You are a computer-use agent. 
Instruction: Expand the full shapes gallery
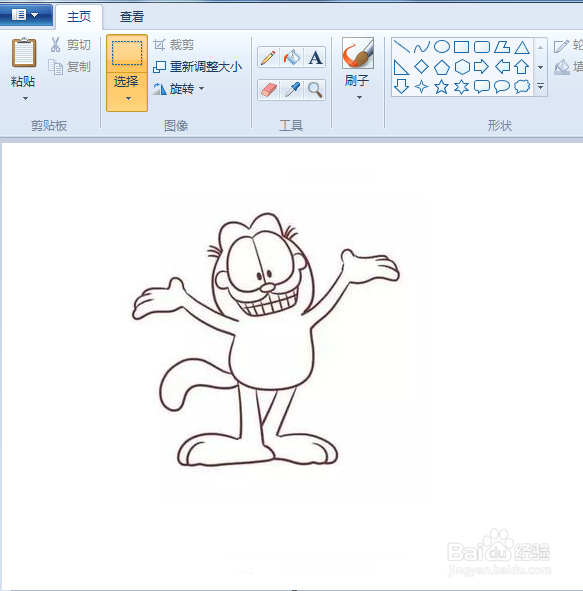tap(540, 87)
